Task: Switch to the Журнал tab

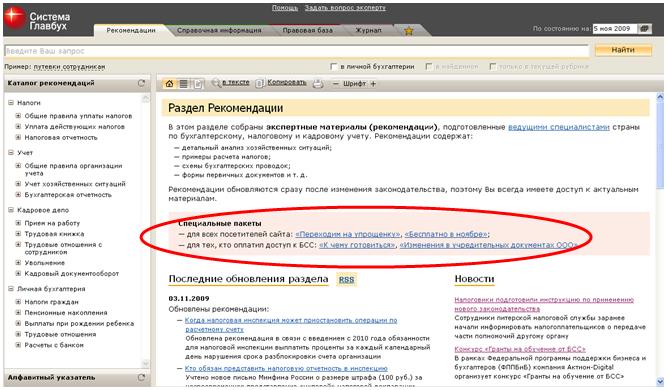Action: tap(368, 31)
